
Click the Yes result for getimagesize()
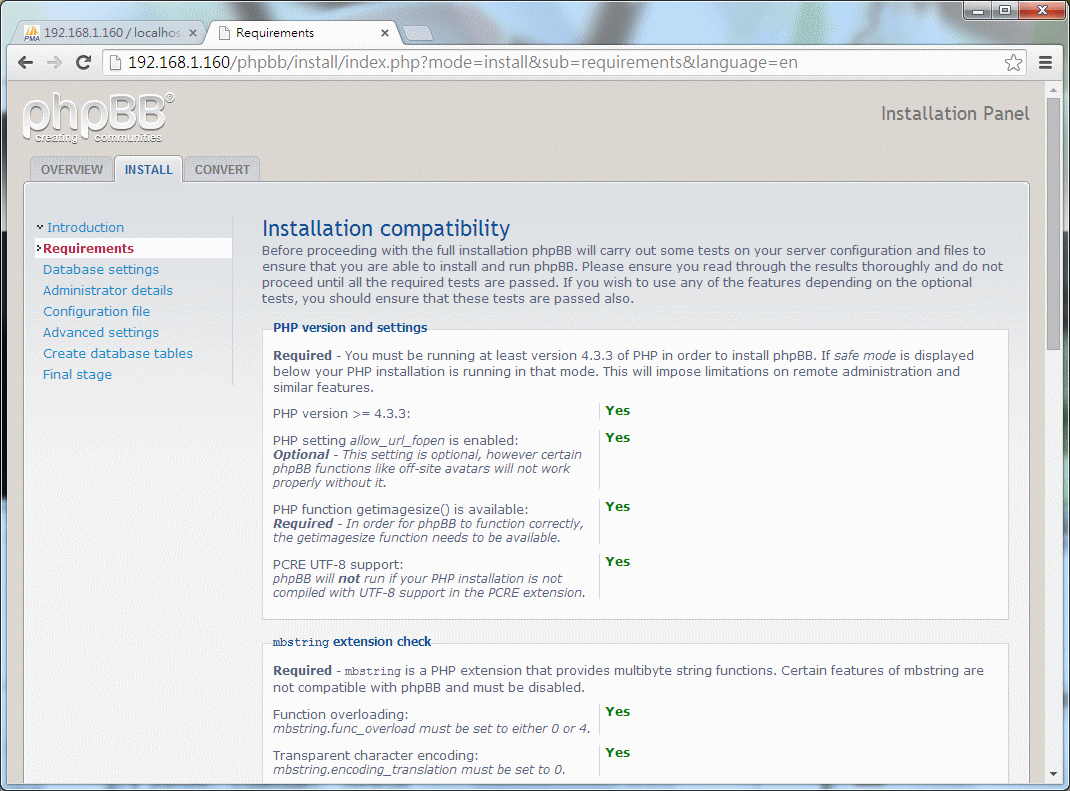[x=618, y=507]
